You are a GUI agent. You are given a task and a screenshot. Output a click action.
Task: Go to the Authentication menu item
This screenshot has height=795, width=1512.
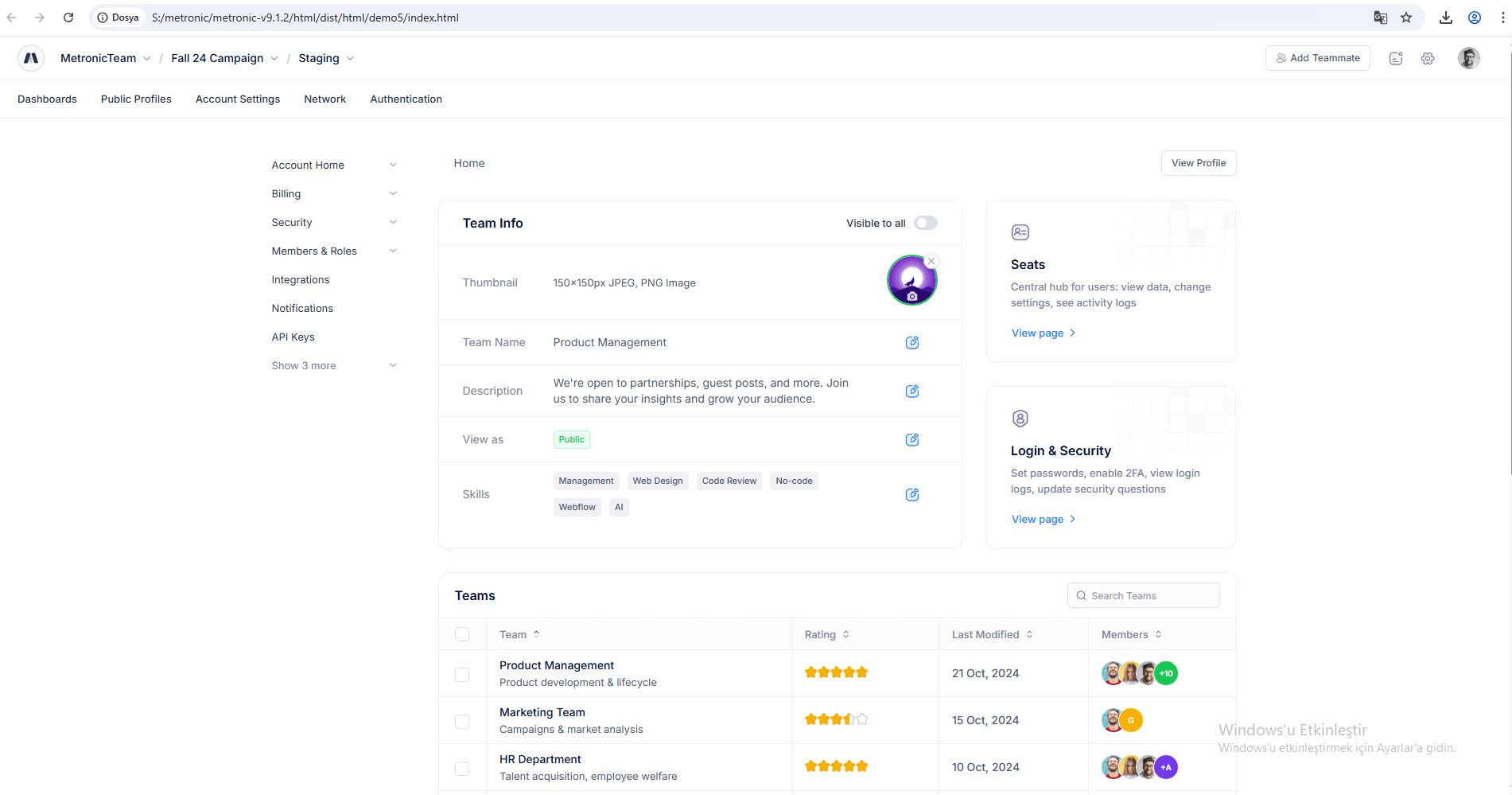pyautogui.click(x=406, y=99)
